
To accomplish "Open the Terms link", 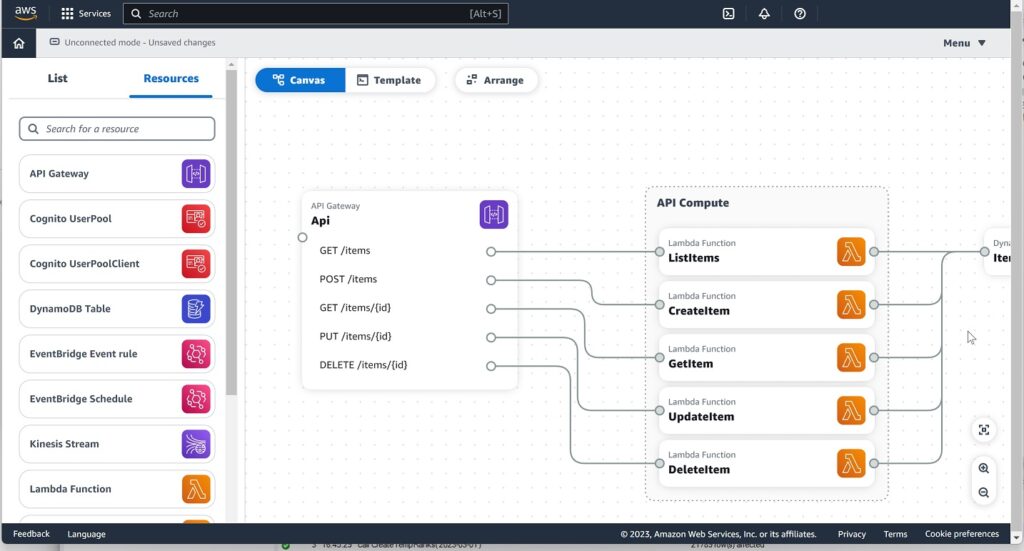I will pyautogui.click(x=895, y=534).
